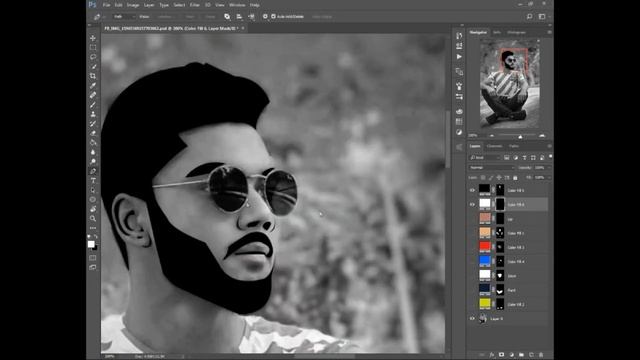The image size is (640, 360).
Task: Click the Mask button in options bar
Action: coord(190,17)
